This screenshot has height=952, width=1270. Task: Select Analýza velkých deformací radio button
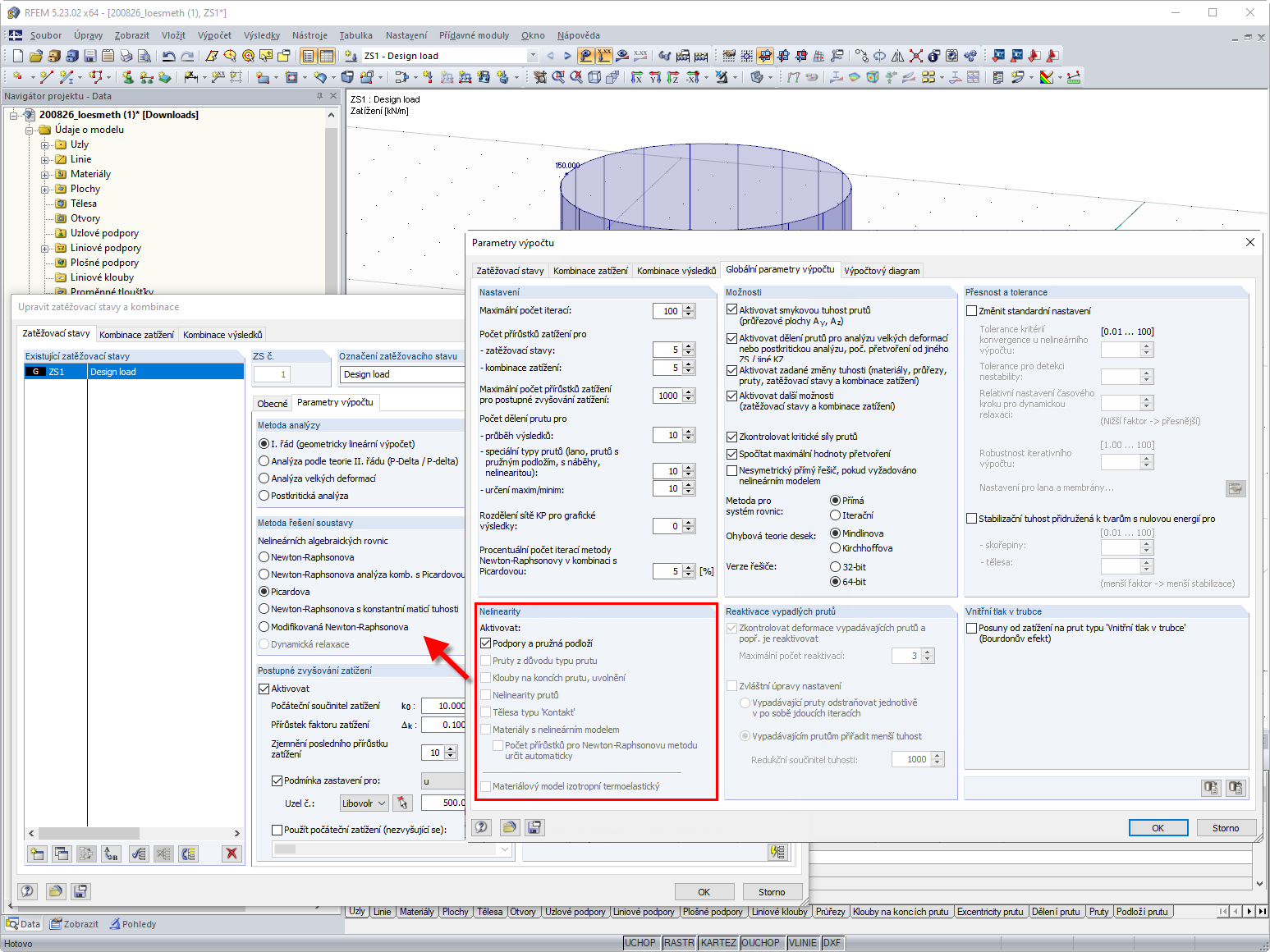coord(264,478)
